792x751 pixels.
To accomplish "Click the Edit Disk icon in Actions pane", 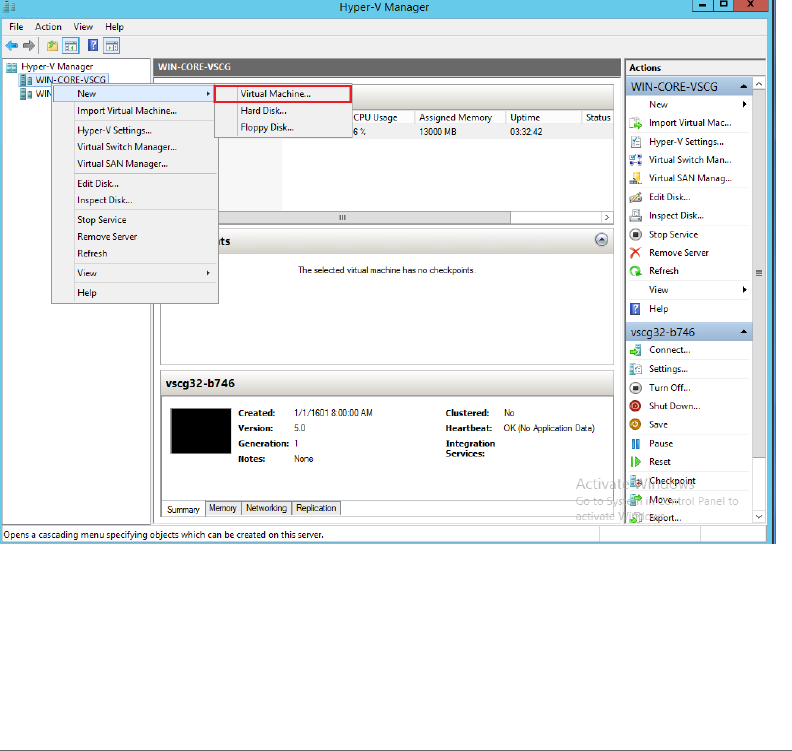I will coord(635,197).
